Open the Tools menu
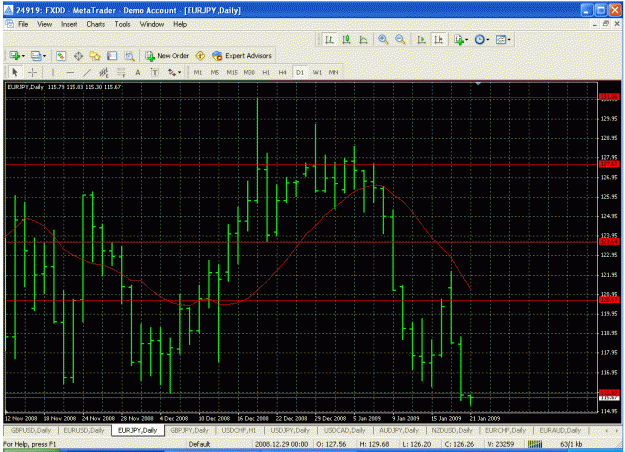The width and height of the screenshot is (625, 452). click(122, 24)
